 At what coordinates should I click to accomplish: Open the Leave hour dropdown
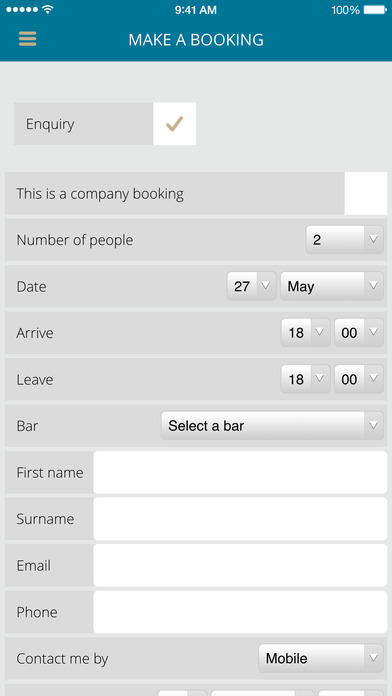[305, 379]
